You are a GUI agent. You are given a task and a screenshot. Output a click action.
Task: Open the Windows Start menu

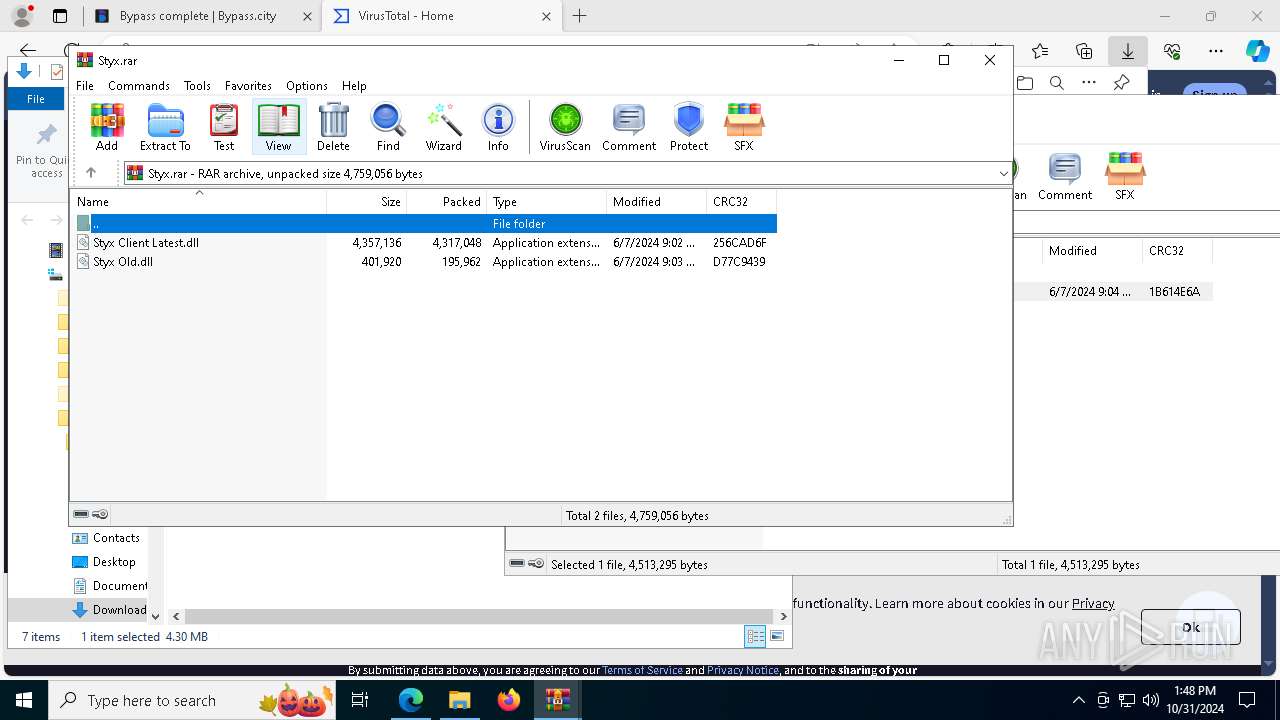click(24, 700)
